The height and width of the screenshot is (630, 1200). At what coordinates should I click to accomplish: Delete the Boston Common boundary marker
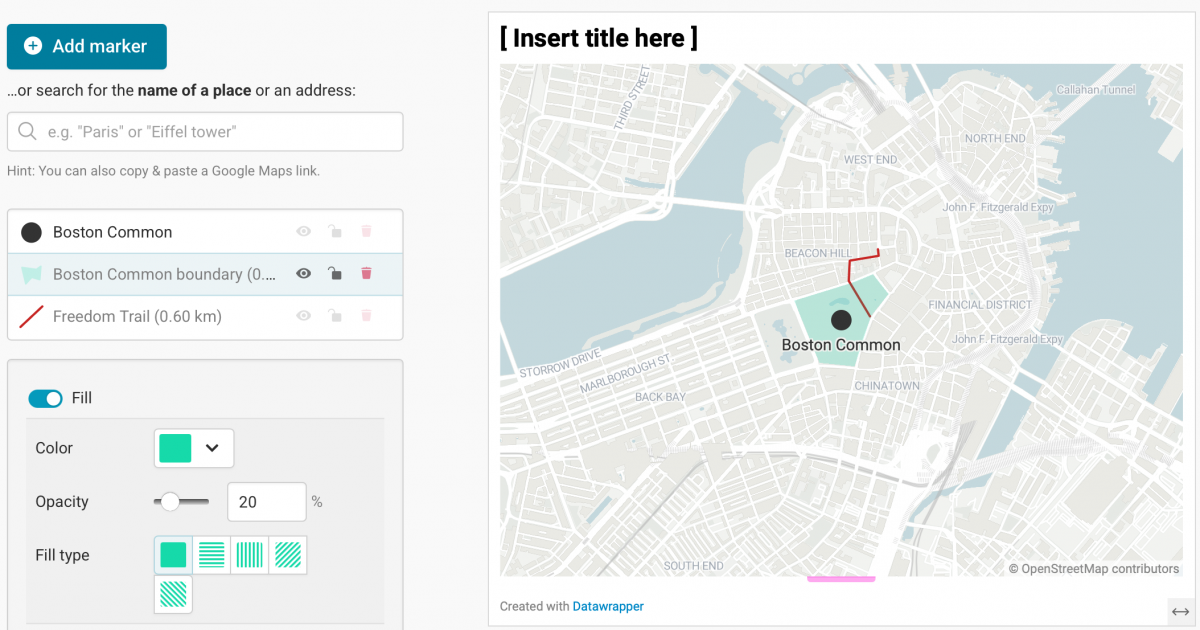point(366,274)
